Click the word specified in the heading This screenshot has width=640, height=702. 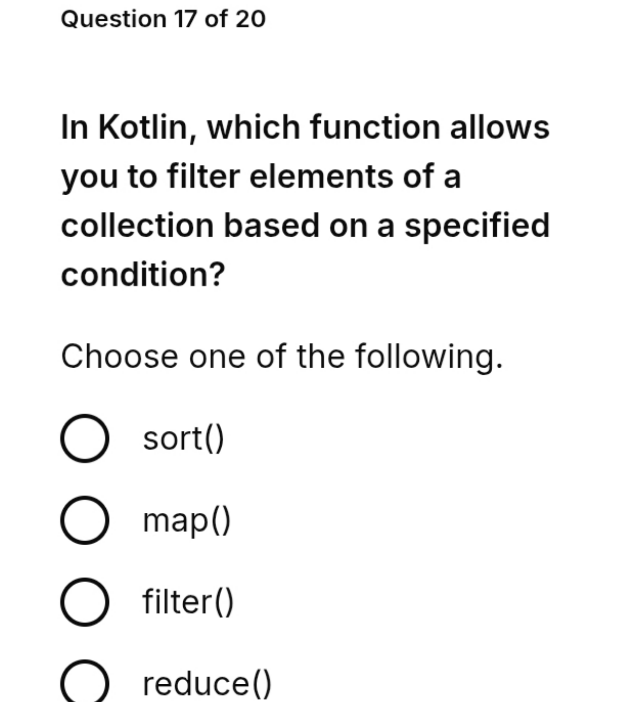tap(477, 227)
